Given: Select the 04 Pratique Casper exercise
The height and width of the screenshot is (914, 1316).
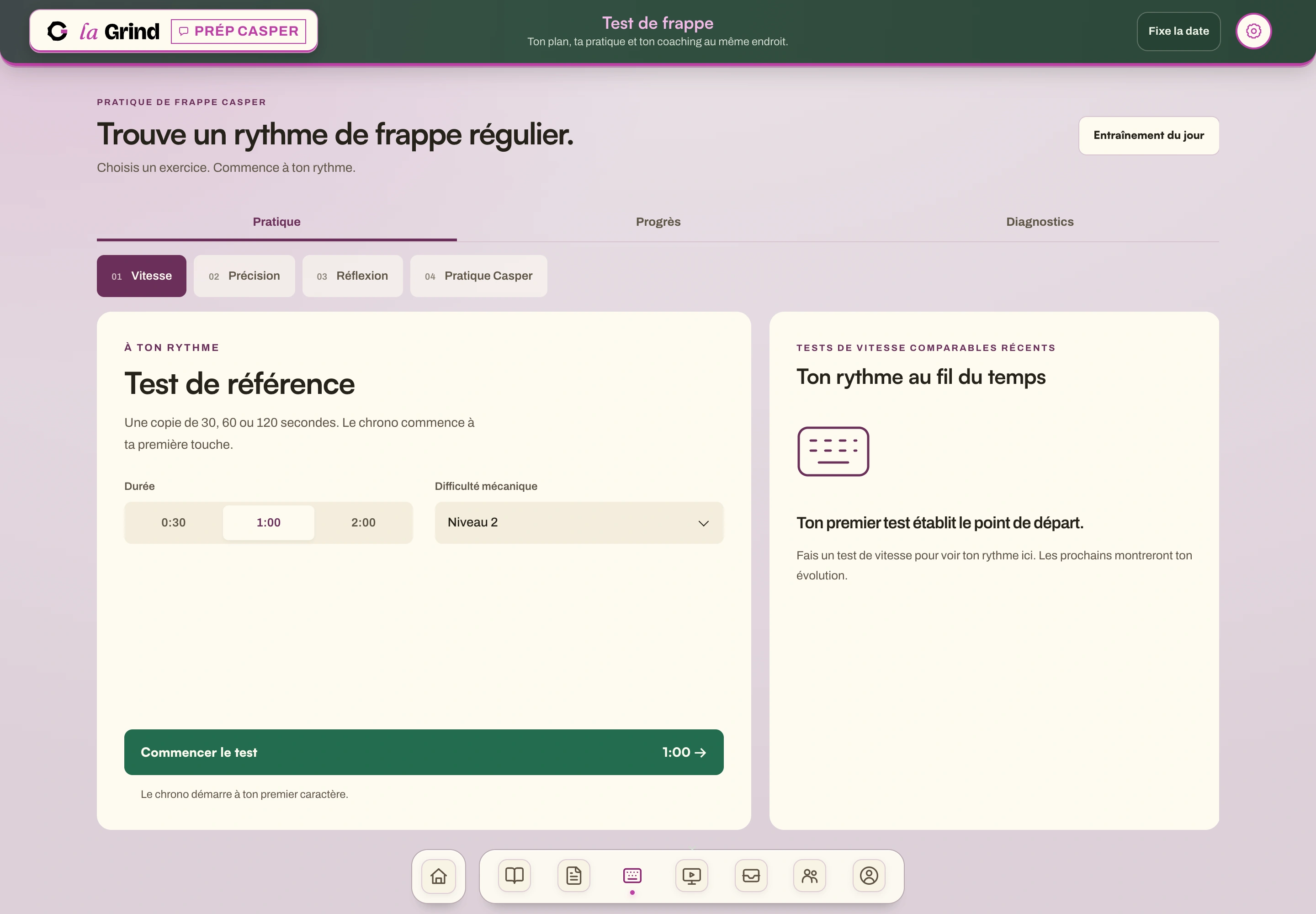Looking at the screenshot, I should [478, 276].
